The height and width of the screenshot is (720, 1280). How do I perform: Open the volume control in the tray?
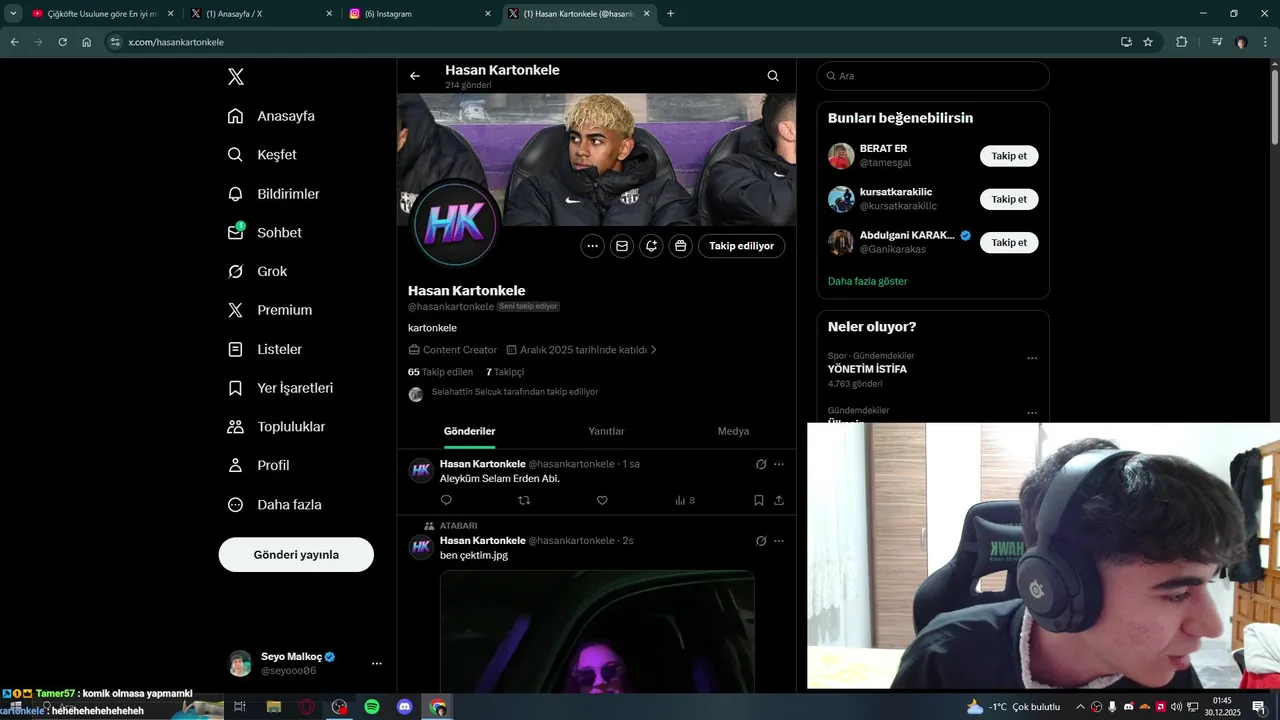(1176, 707)
